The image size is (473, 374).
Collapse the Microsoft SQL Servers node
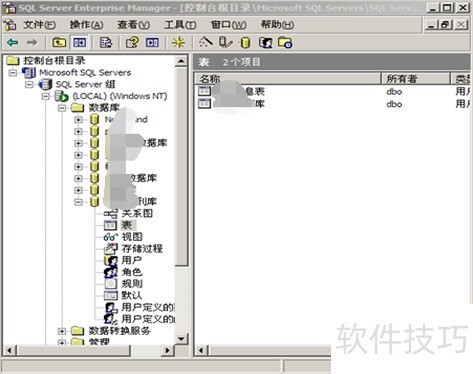tap(13, 73)
